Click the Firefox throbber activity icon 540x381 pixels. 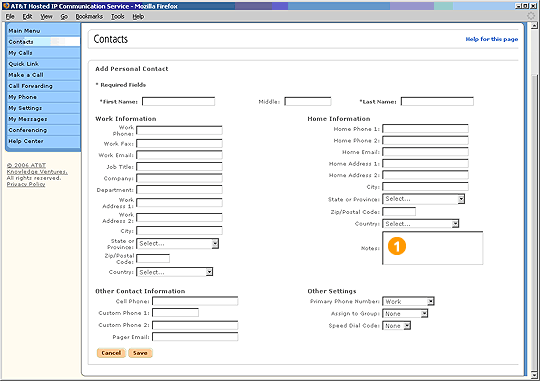pos(531,16)
